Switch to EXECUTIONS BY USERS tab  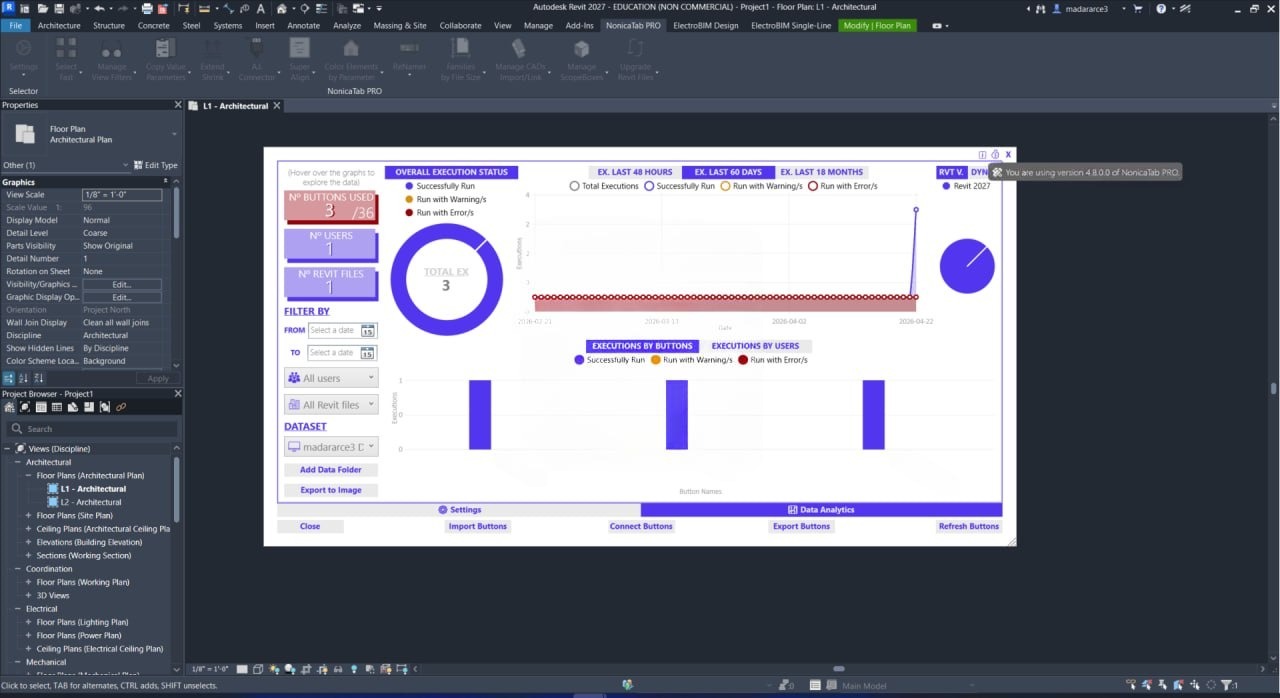click(x=755, y=346)
